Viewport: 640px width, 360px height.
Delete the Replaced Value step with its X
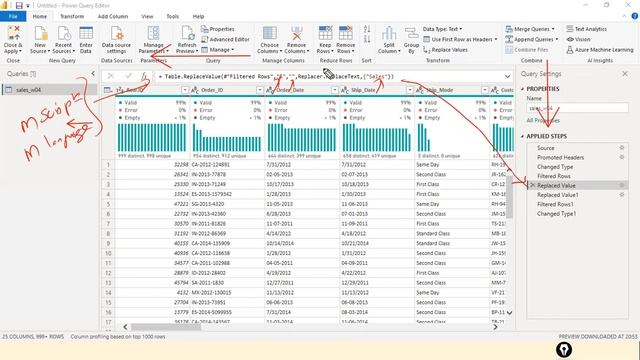[x=532, y=185]
